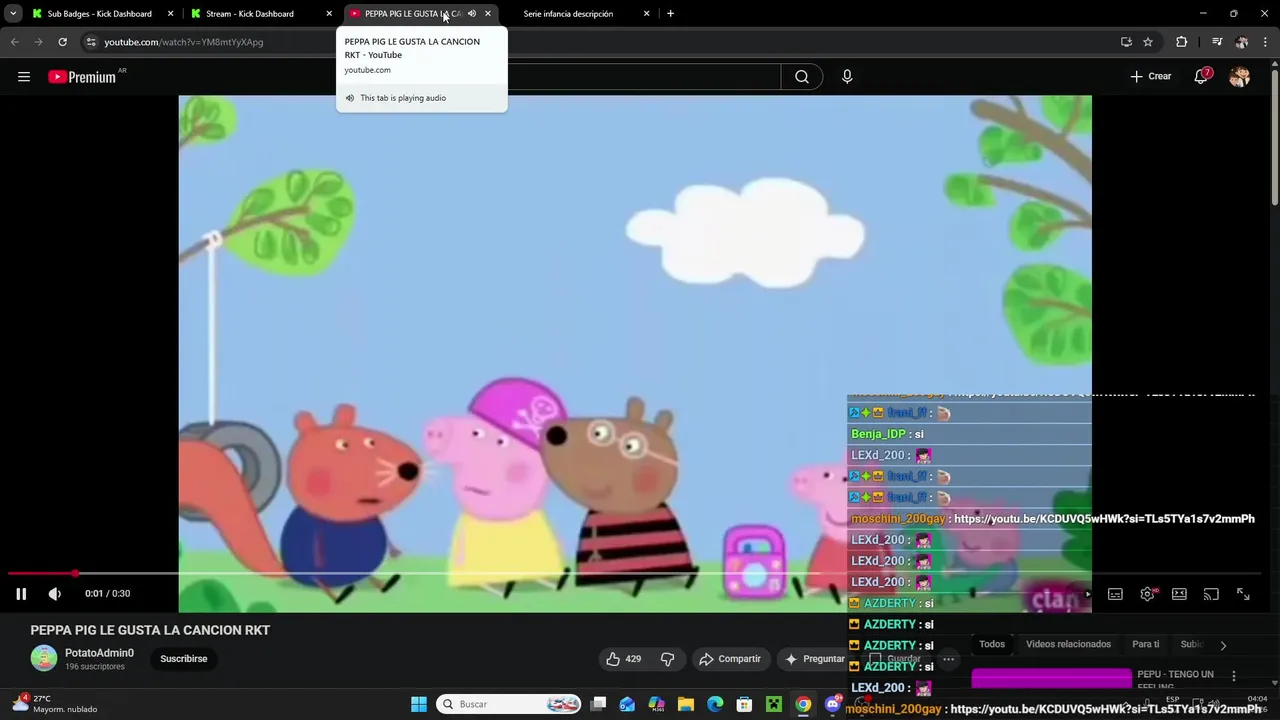Click the Crear create button
This screenshot has width=1280, height=720.
point(1150,77)
